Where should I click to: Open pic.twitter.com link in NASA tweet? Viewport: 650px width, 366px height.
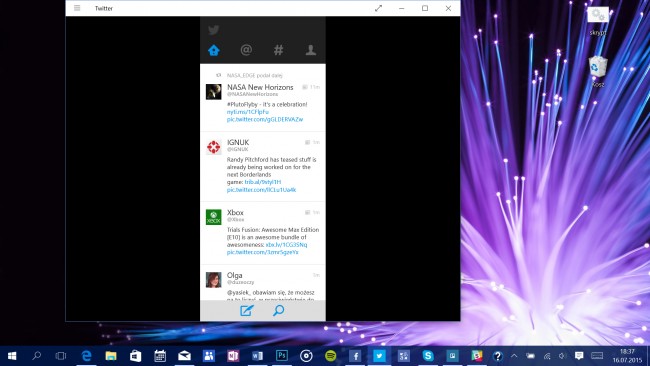265,119
